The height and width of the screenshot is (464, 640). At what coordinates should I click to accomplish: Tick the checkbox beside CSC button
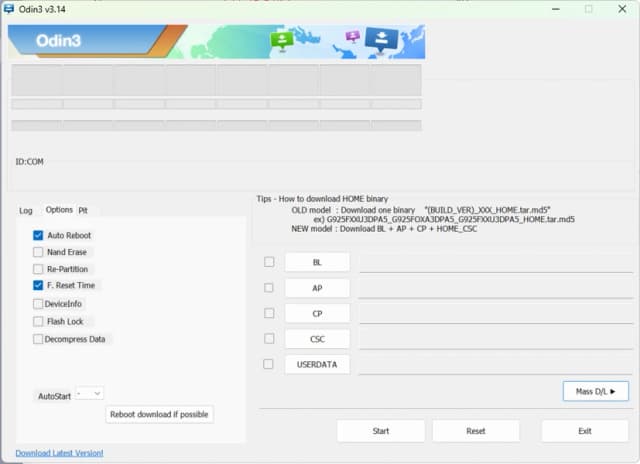pyautogui.click(x=269, y=338)
